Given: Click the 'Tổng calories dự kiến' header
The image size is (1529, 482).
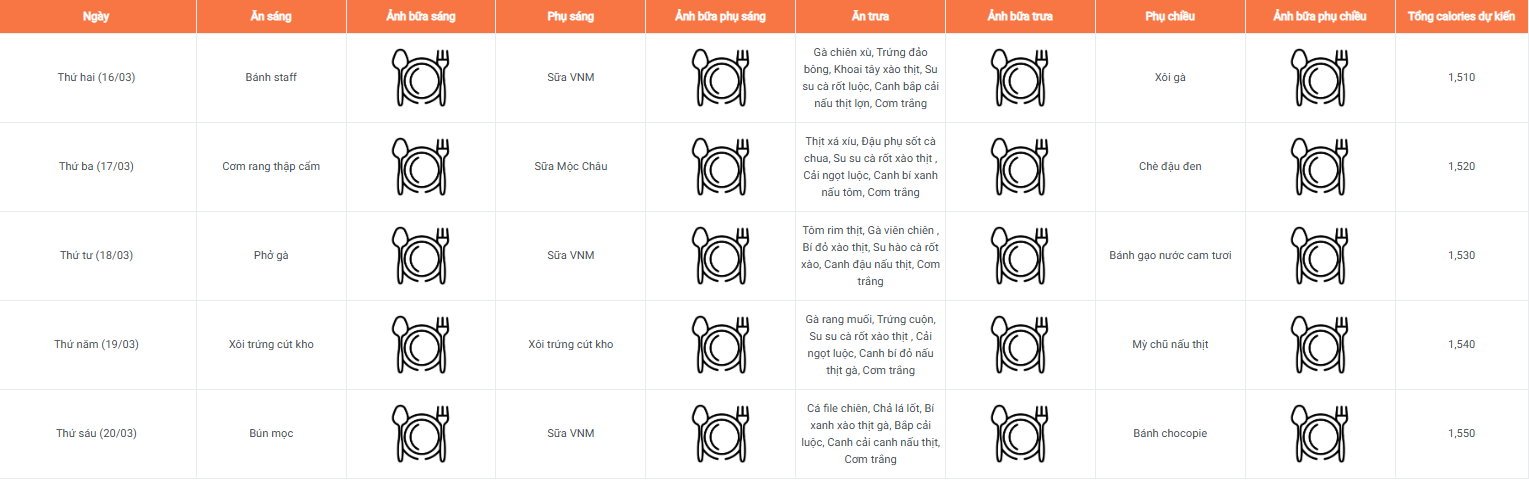Looking at the screenshot, I should pos(1461,17).
